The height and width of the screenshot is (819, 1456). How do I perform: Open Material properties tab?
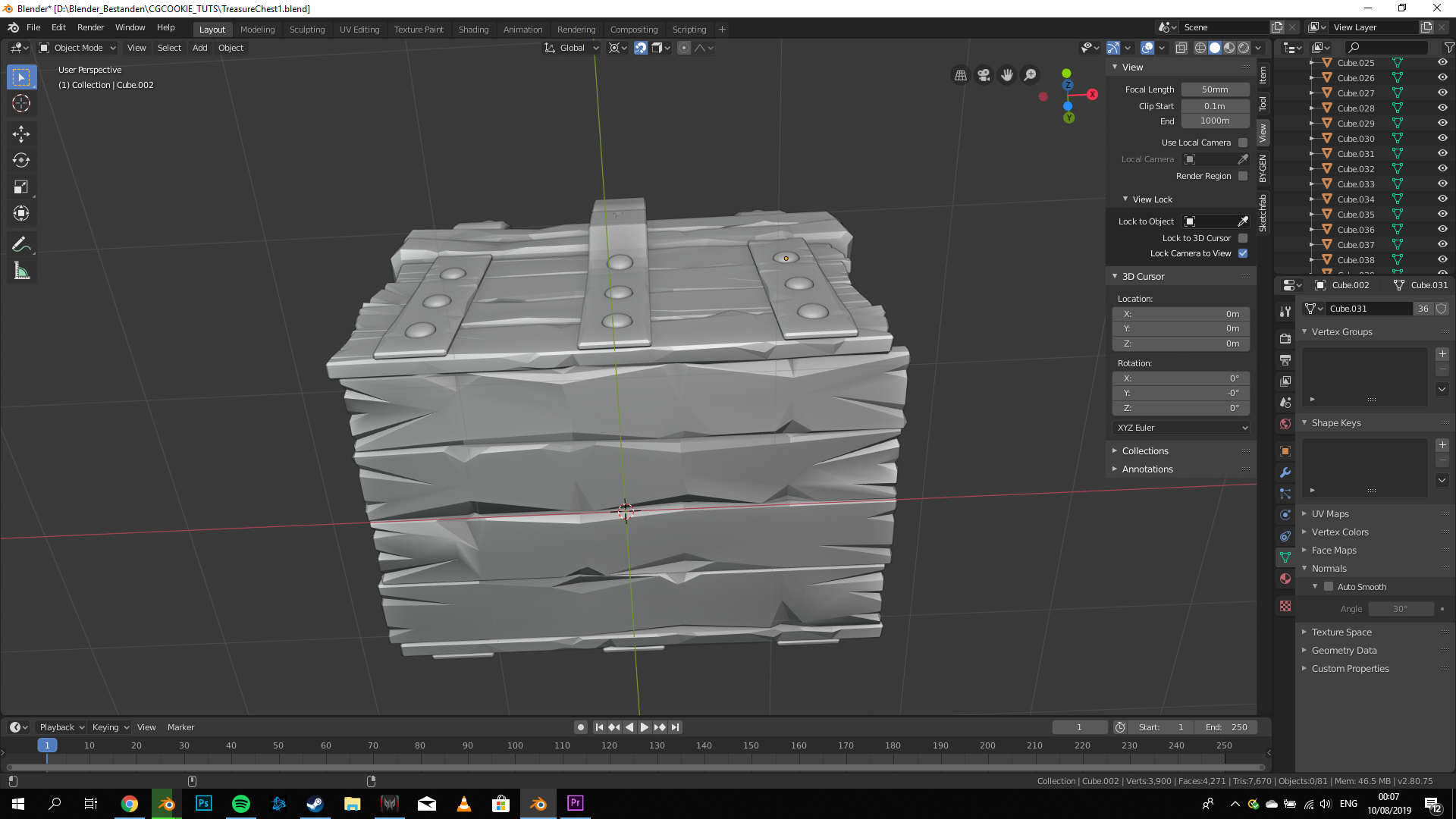pos(1285,579)
